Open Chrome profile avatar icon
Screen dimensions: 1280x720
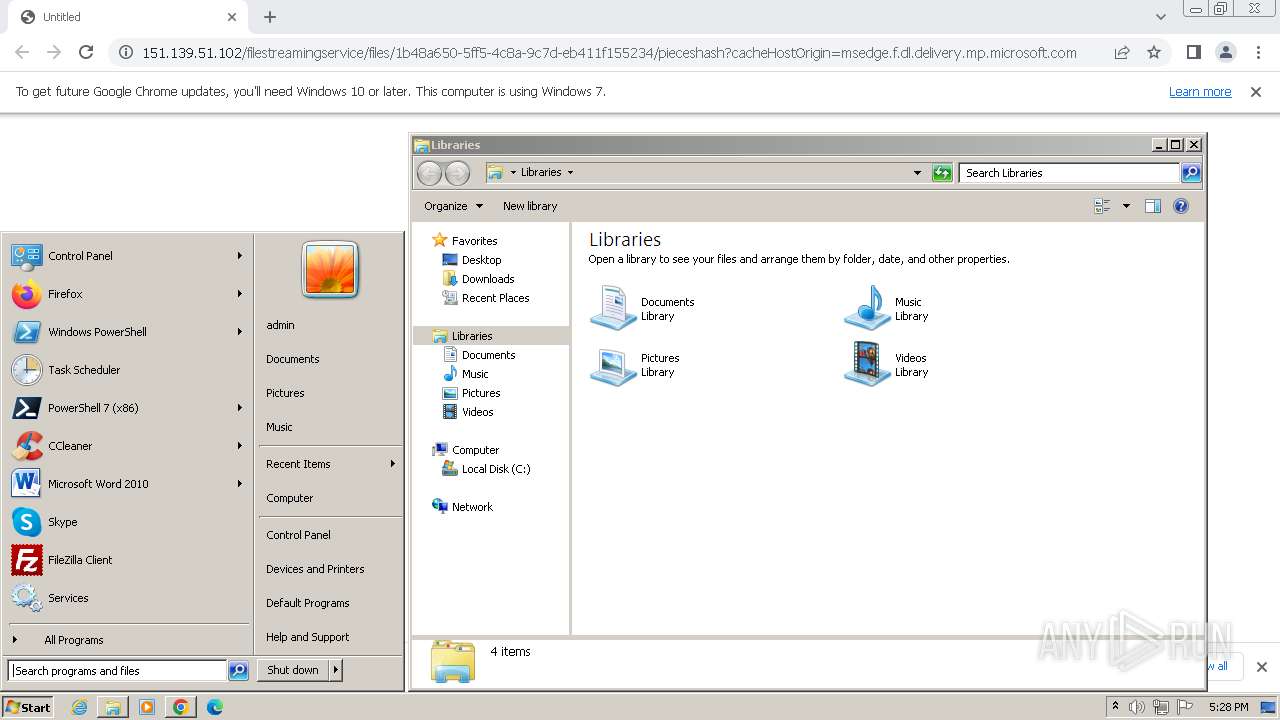click(1226, 52)
